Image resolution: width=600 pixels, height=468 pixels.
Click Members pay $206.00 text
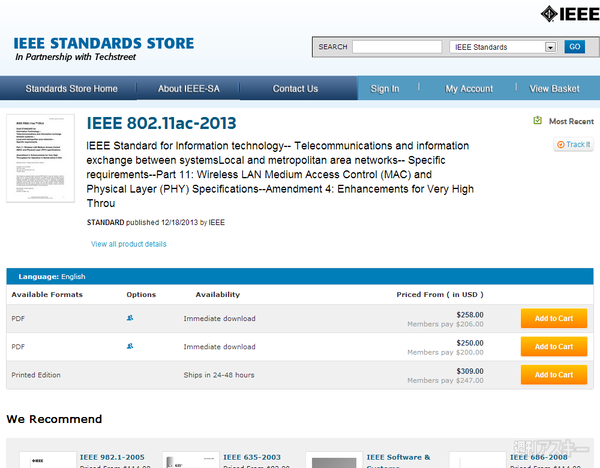point(445,324)
